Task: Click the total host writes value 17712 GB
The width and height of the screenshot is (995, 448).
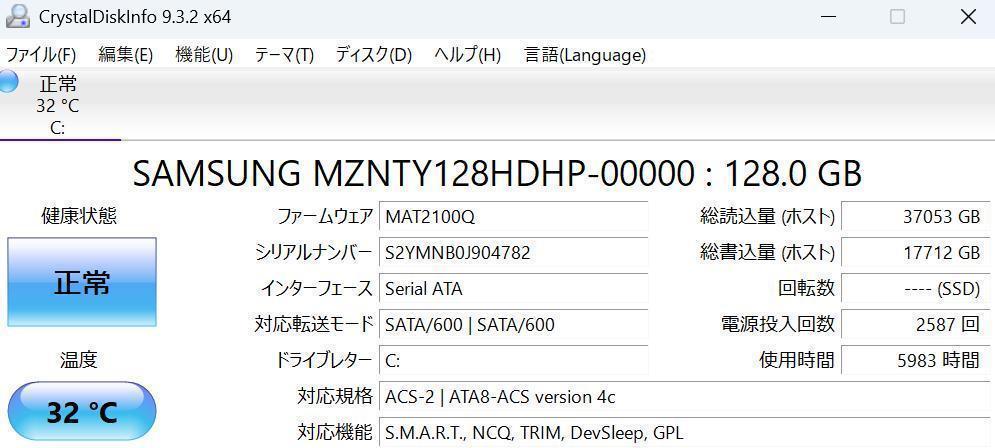Action: pos(915,253)
